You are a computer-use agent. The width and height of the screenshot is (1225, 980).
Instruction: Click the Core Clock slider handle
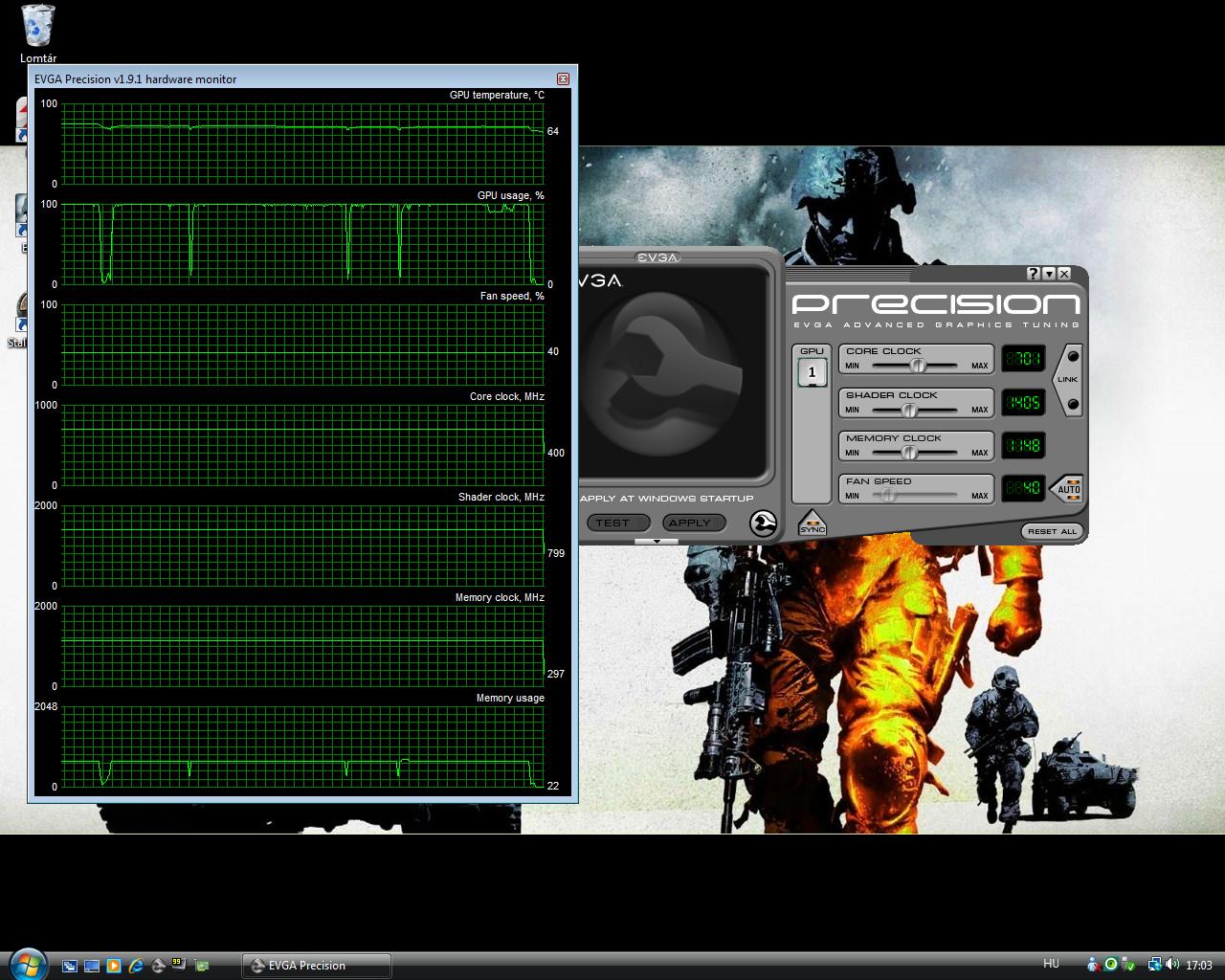coord(918,366)
